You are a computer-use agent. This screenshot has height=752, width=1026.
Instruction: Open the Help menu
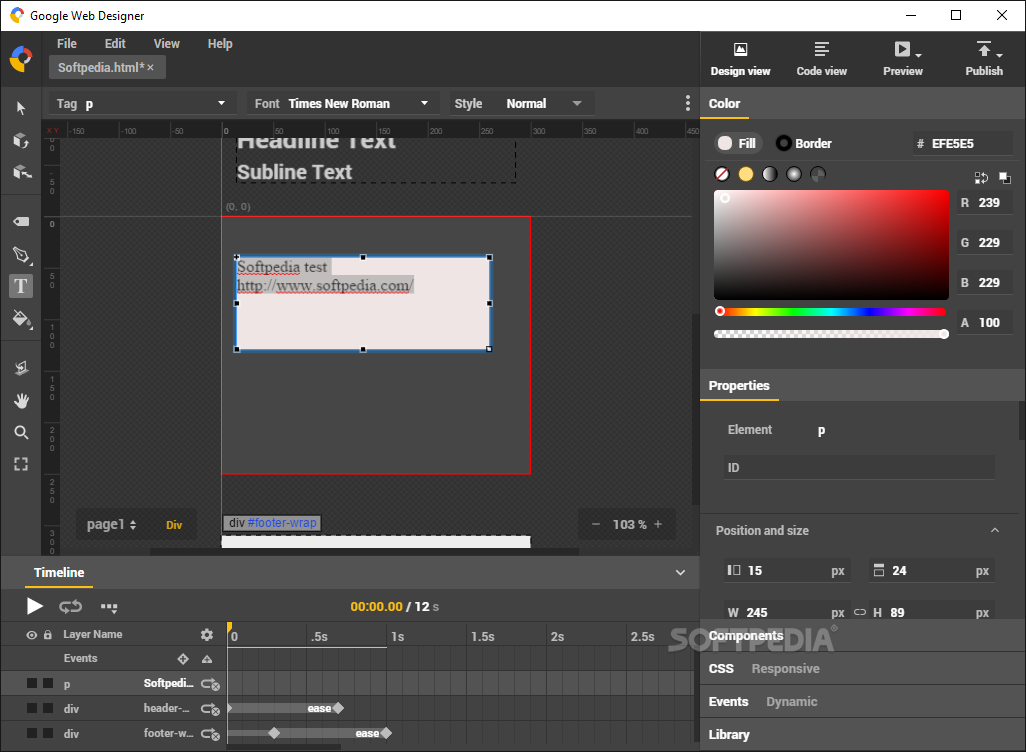click(220, 44)
